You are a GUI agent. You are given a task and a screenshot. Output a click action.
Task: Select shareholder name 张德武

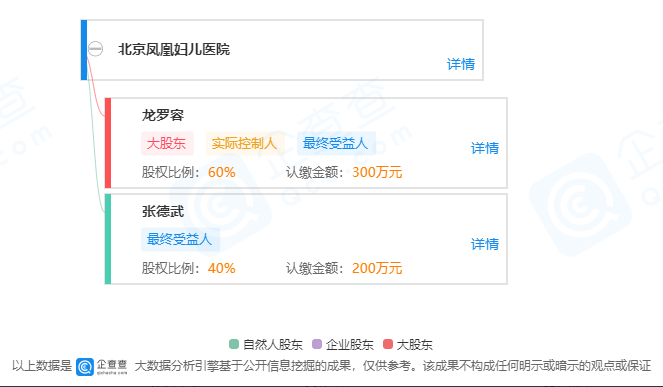[163, 211]
